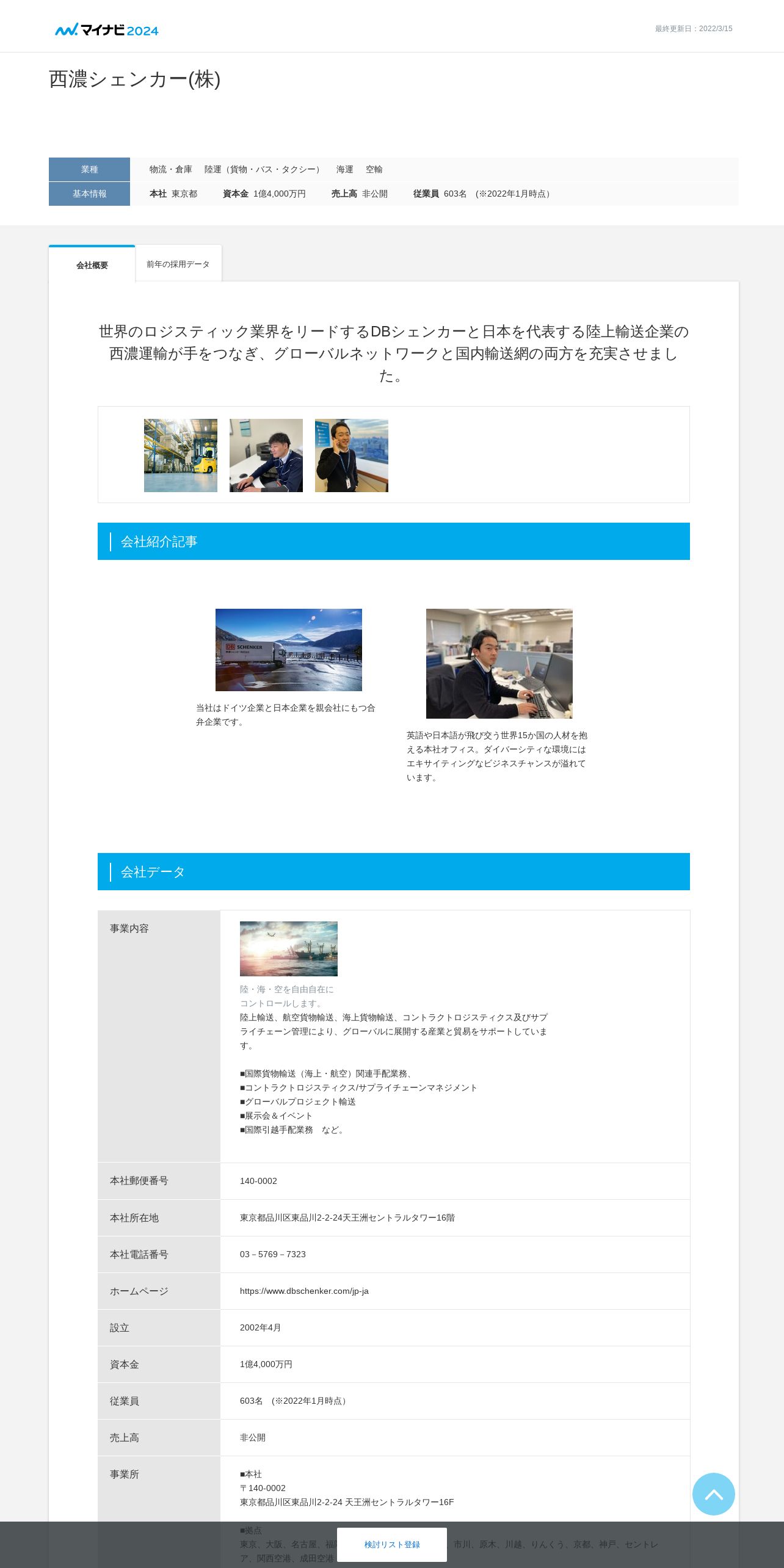
Task: Click the 検討リスト登録 button
Action: pyautogui.click(x=392, y=1544)
